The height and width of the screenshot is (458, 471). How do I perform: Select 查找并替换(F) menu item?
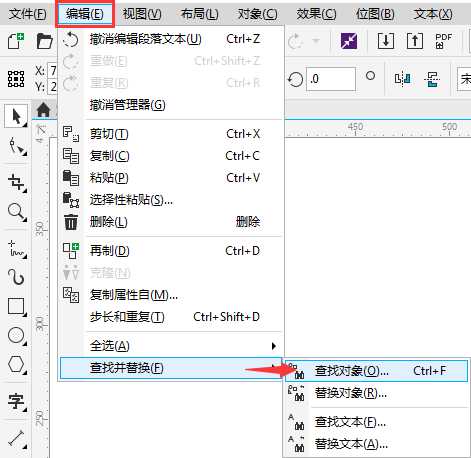[x=171, y=368]
